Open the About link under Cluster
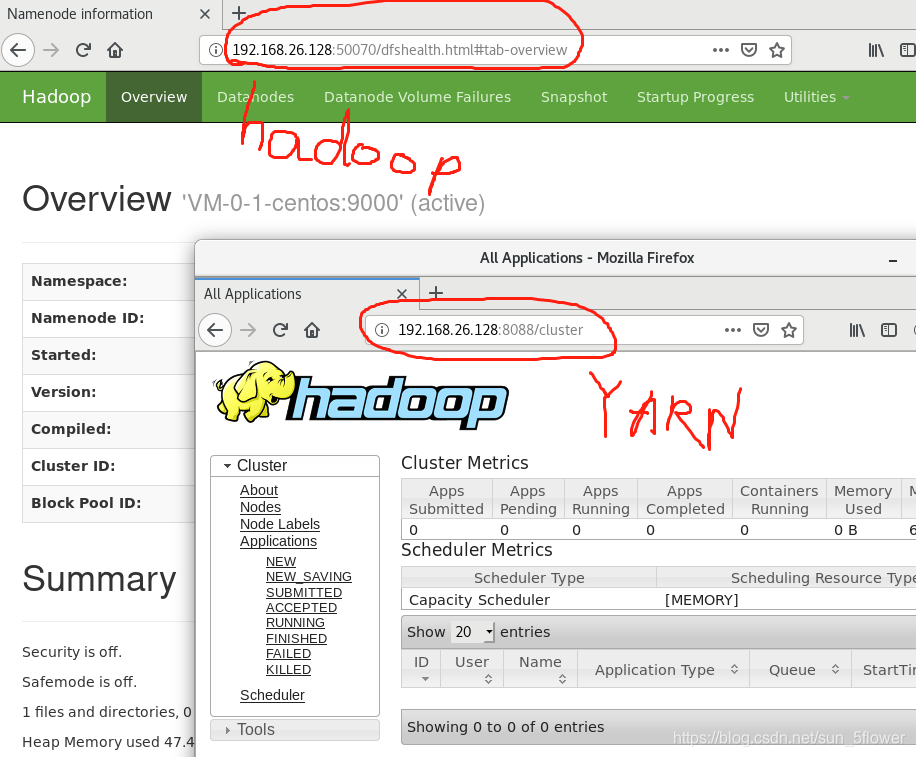The height and width of the screenshot is (757, 916). point(259,490)
